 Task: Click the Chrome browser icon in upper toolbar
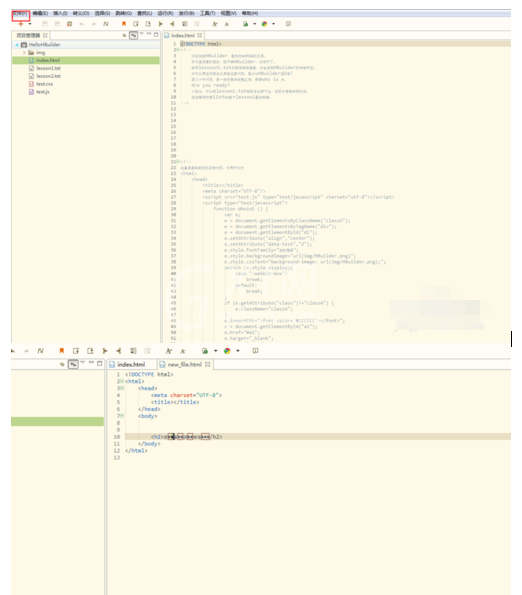(264, 24)
